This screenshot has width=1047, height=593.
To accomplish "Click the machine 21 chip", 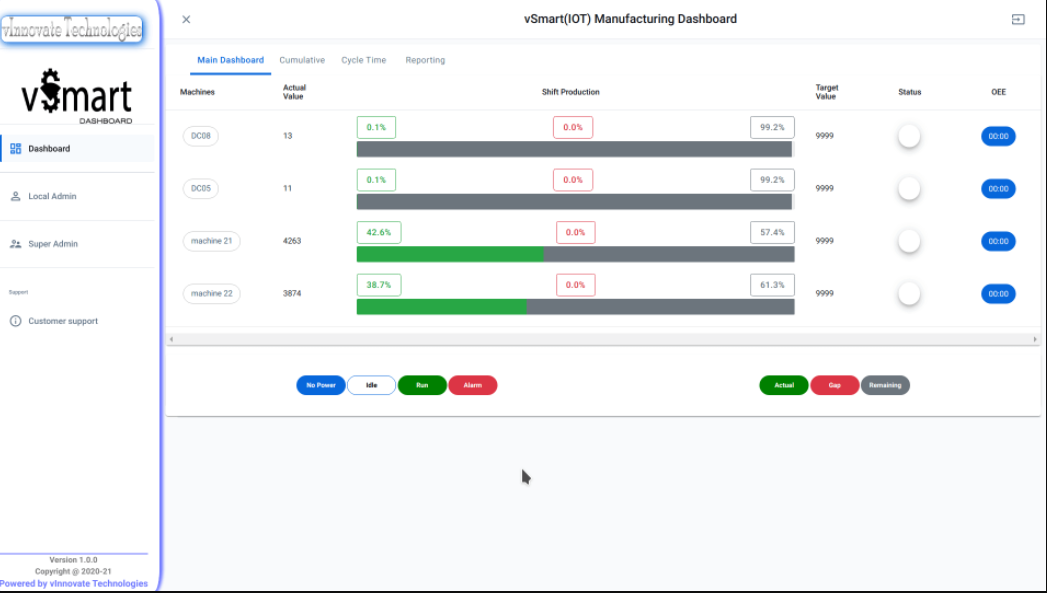I will pyautogui.click(x=212, y=241).
